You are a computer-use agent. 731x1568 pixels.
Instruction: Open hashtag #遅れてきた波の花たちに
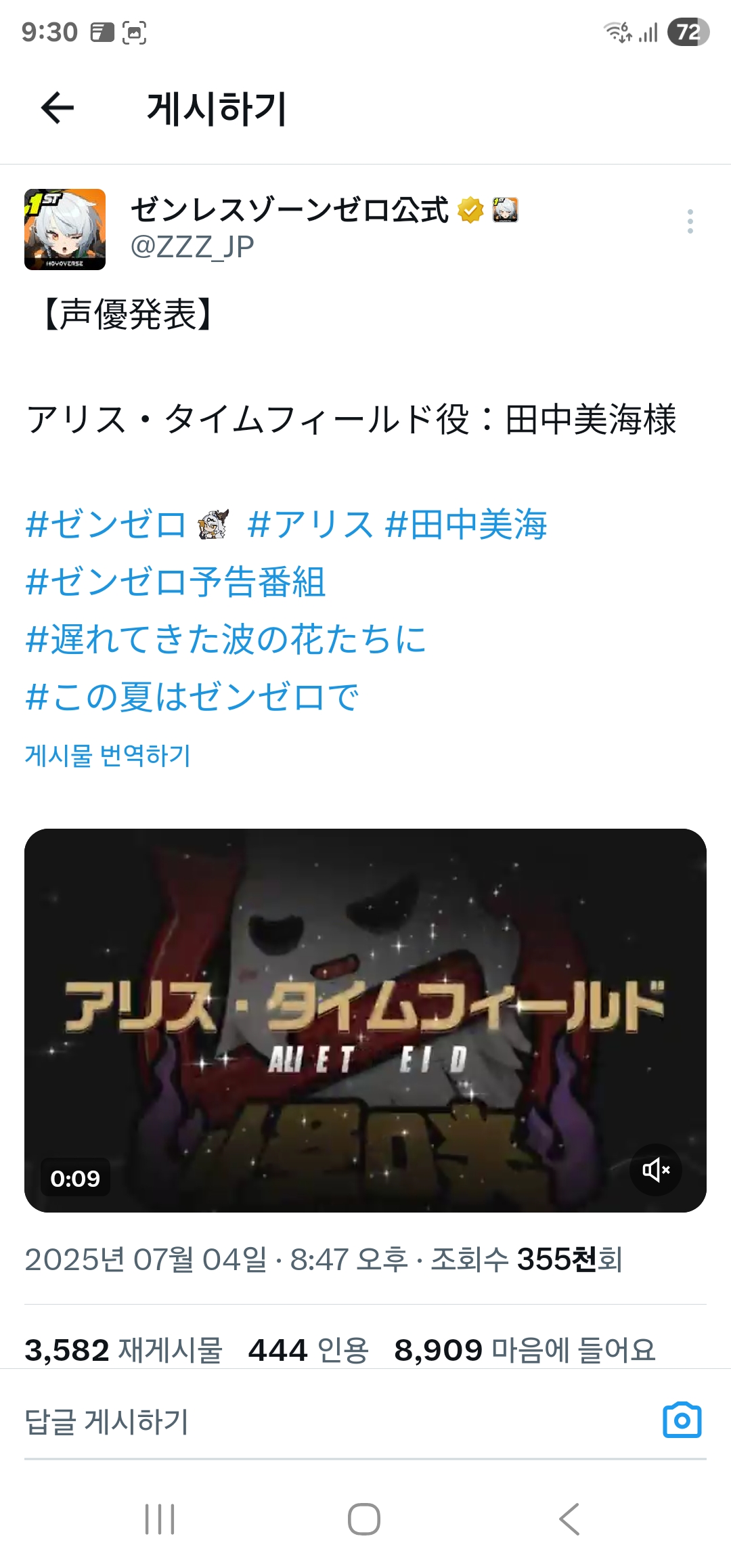coord(225,640)
